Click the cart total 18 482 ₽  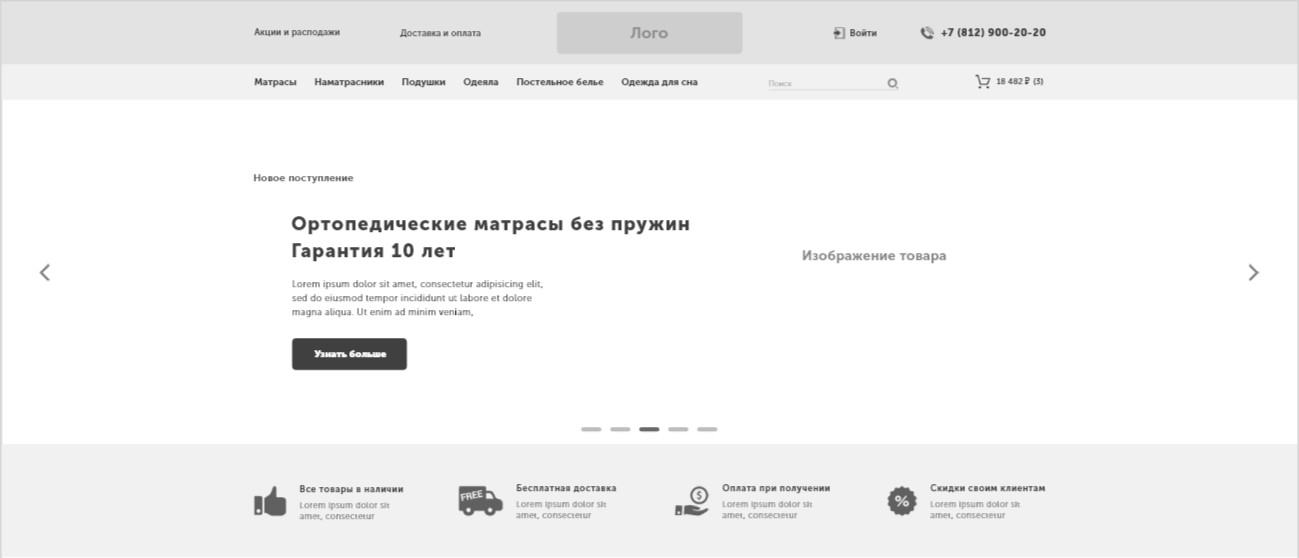click(1012, 82)
